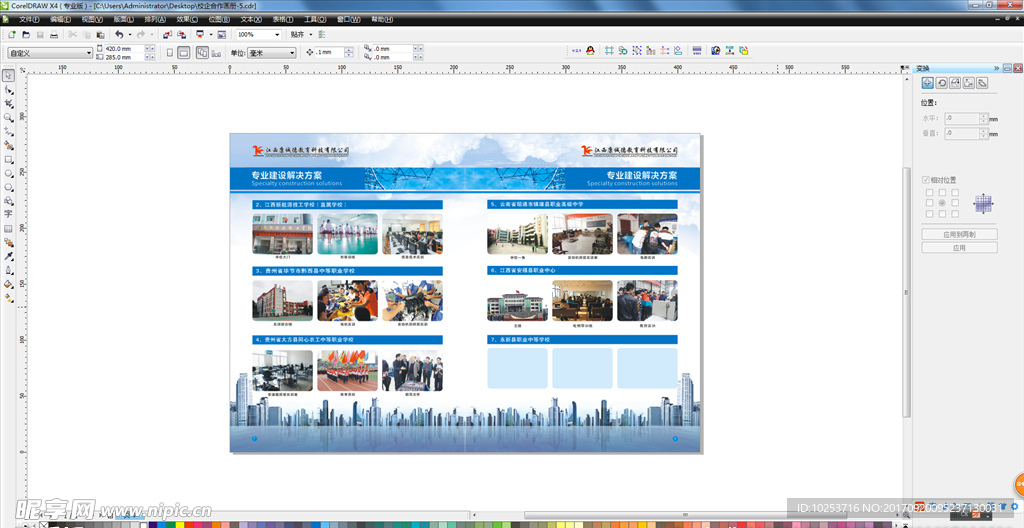Screen dimensions: 1024x528
Task: Open the 文件(F) menu
Action: pyautogui.click(x=29, y=20)
